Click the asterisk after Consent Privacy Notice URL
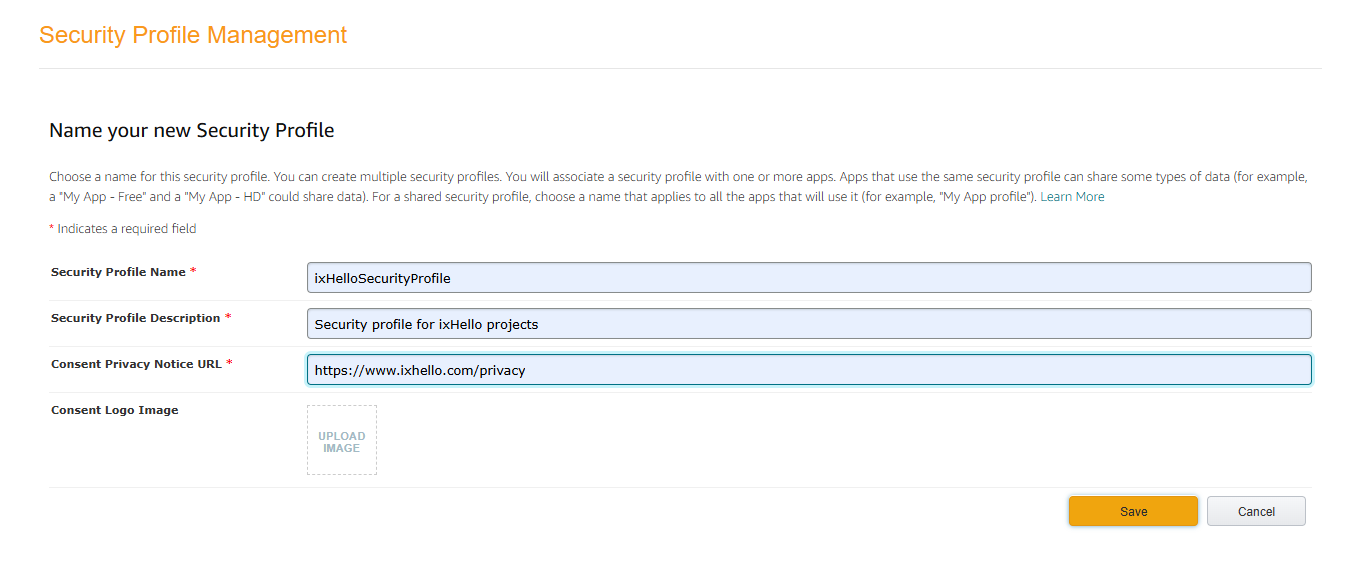This screenshot has width=1355, height=580. click(x=229, y=363)
